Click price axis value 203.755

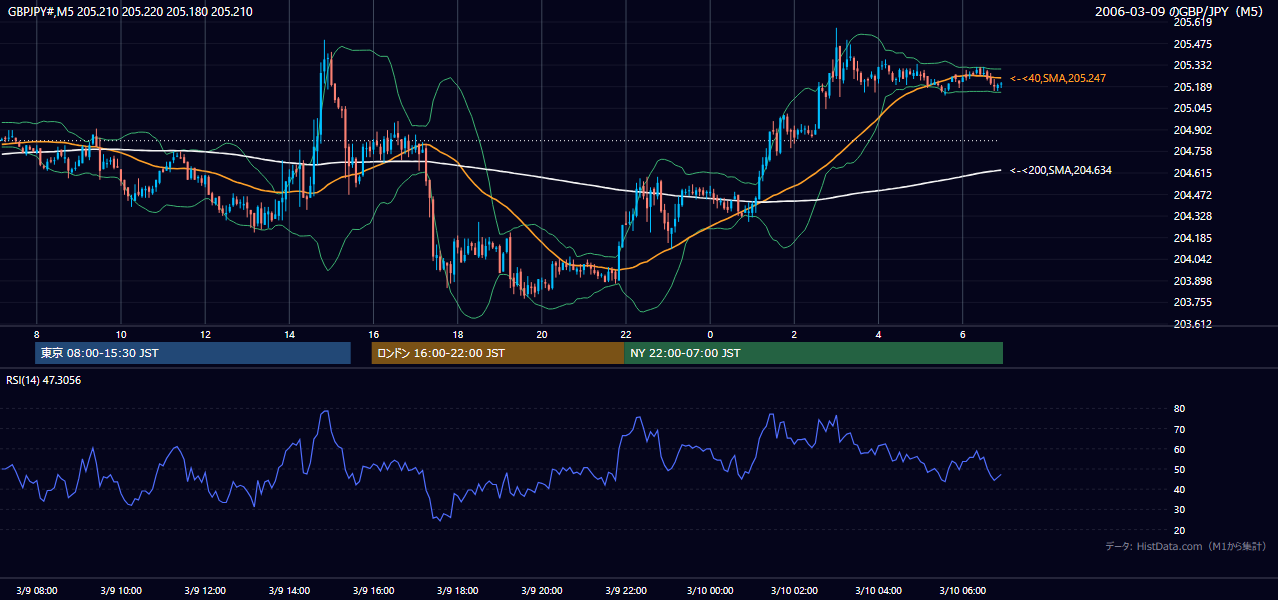(x=1192, y=302)
